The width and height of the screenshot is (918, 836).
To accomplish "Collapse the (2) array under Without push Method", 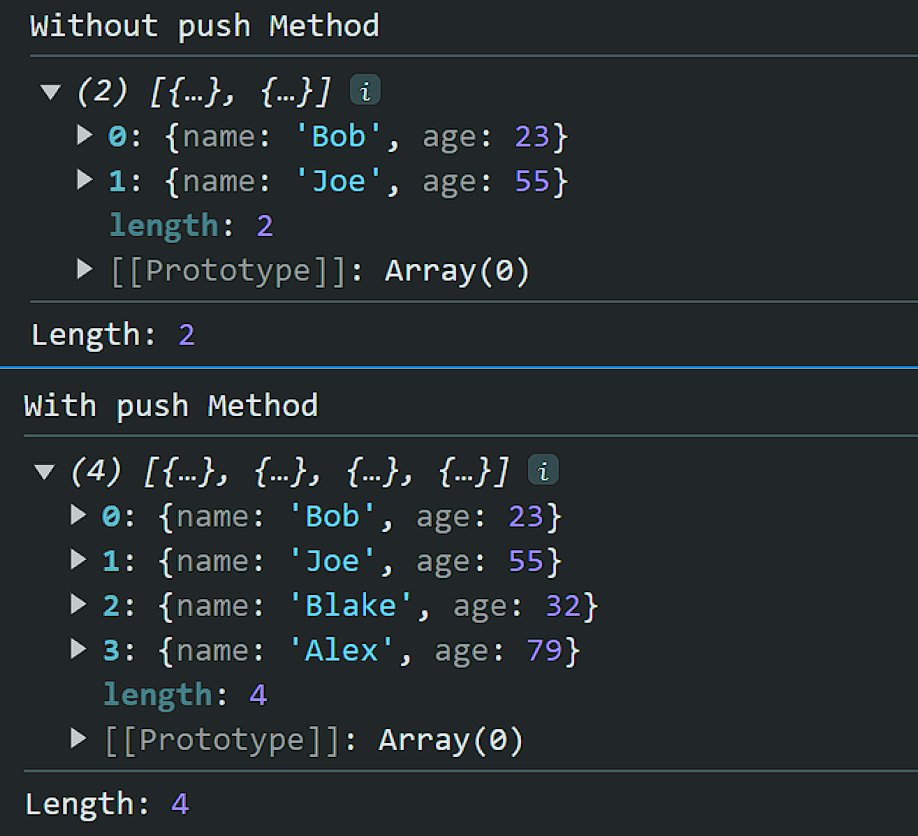I will coord(50,93).
